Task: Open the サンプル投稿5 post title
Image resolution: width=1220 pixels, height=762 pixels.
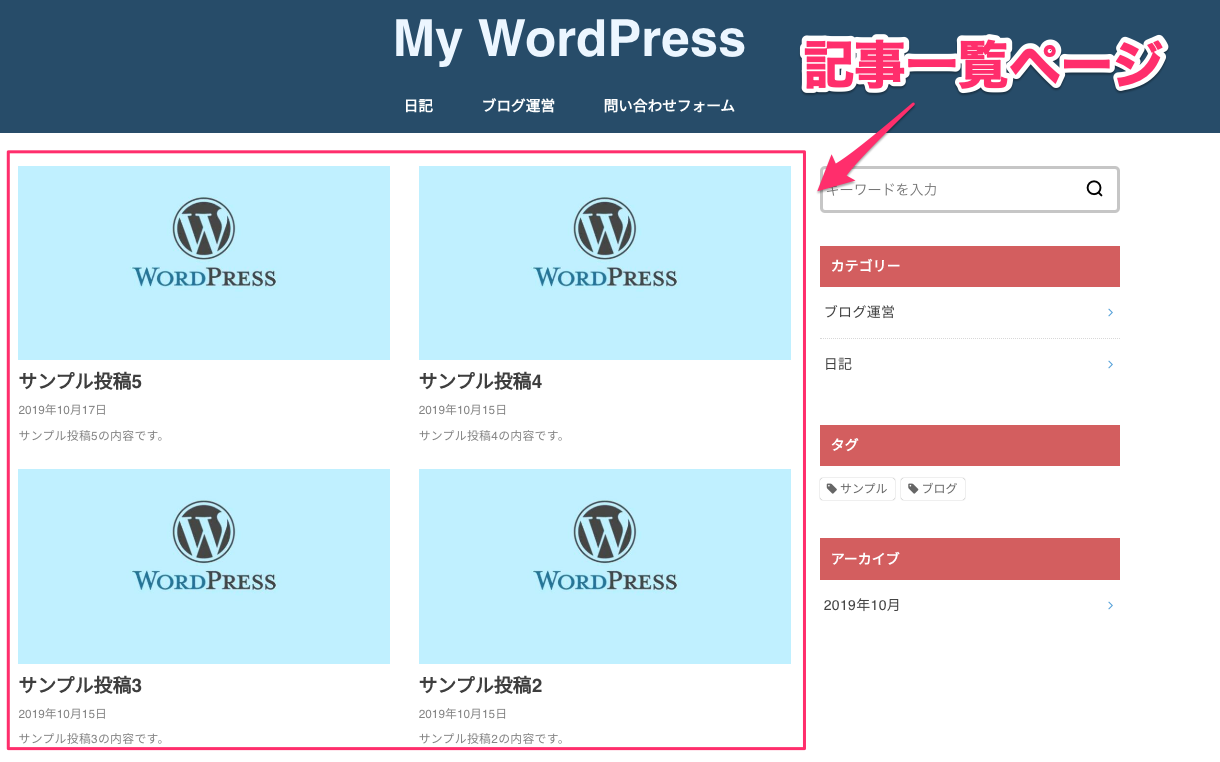Action: [81, 382]
